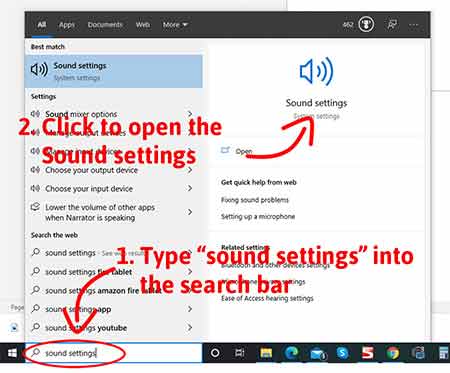The image size is (450, 373).
Task: Select web result sound settings amazon fire tablet
Action: [113, 290]
